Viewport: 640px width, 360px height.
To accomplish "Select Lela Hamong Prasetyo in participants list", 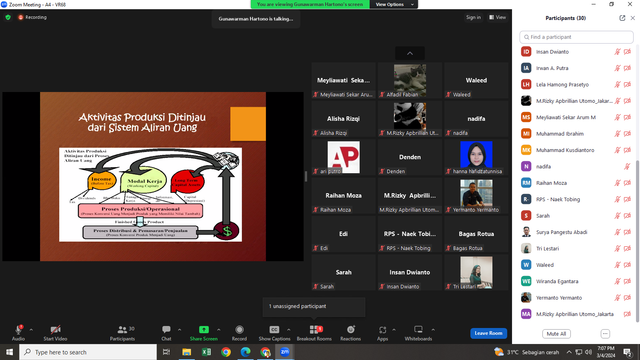I will 576,84.
